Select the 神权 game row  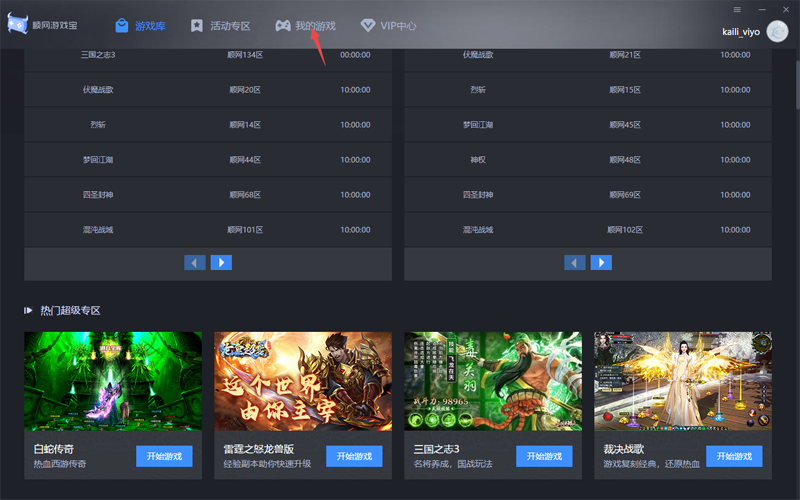(588, 160)
